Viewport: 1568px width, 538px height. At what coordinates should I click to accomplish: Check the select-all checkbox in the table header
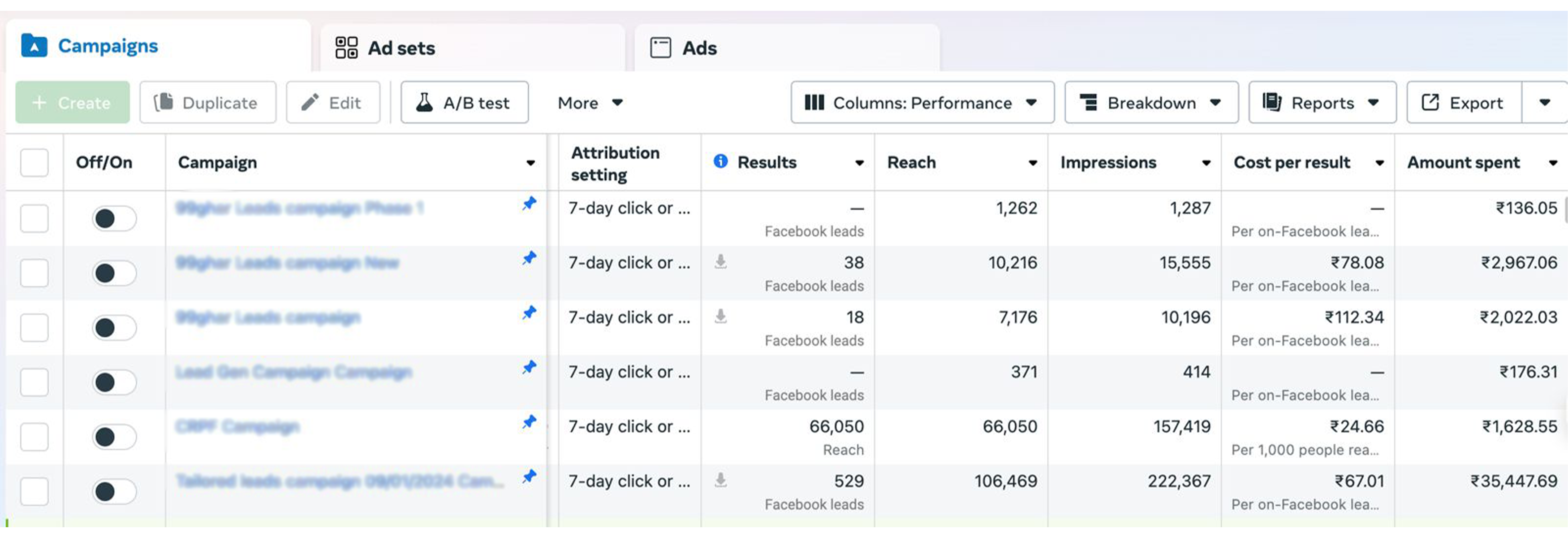[x=34, y=163]
